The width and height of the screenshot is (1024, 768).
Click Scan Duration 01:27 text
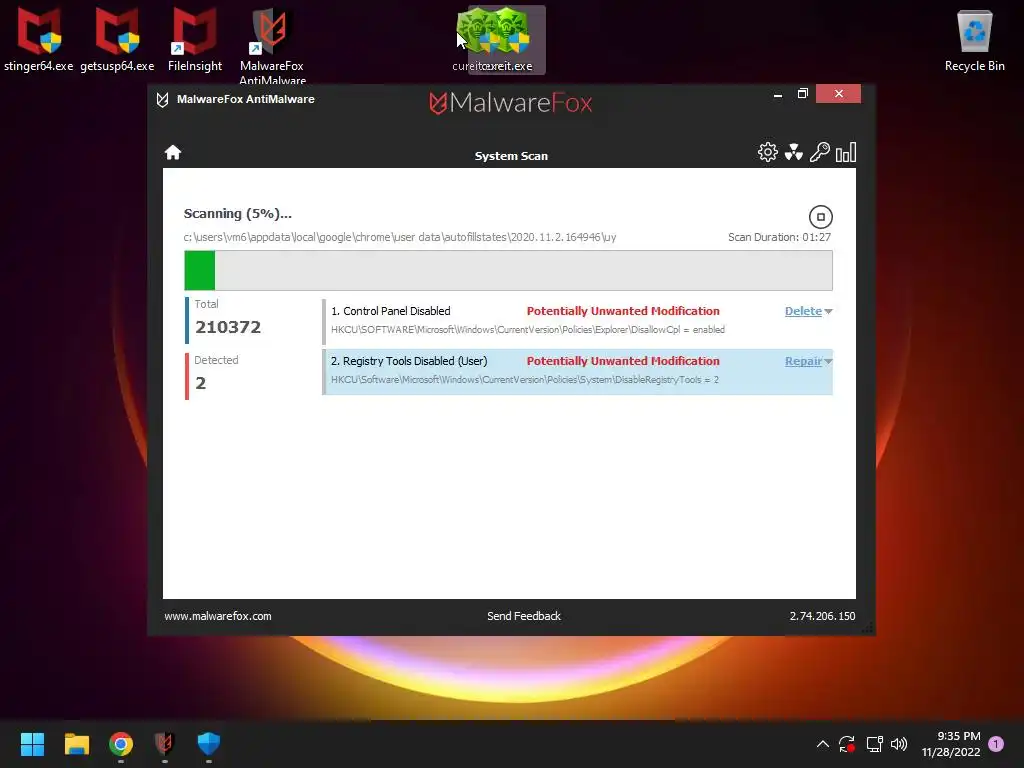click(x=779, y=237)
